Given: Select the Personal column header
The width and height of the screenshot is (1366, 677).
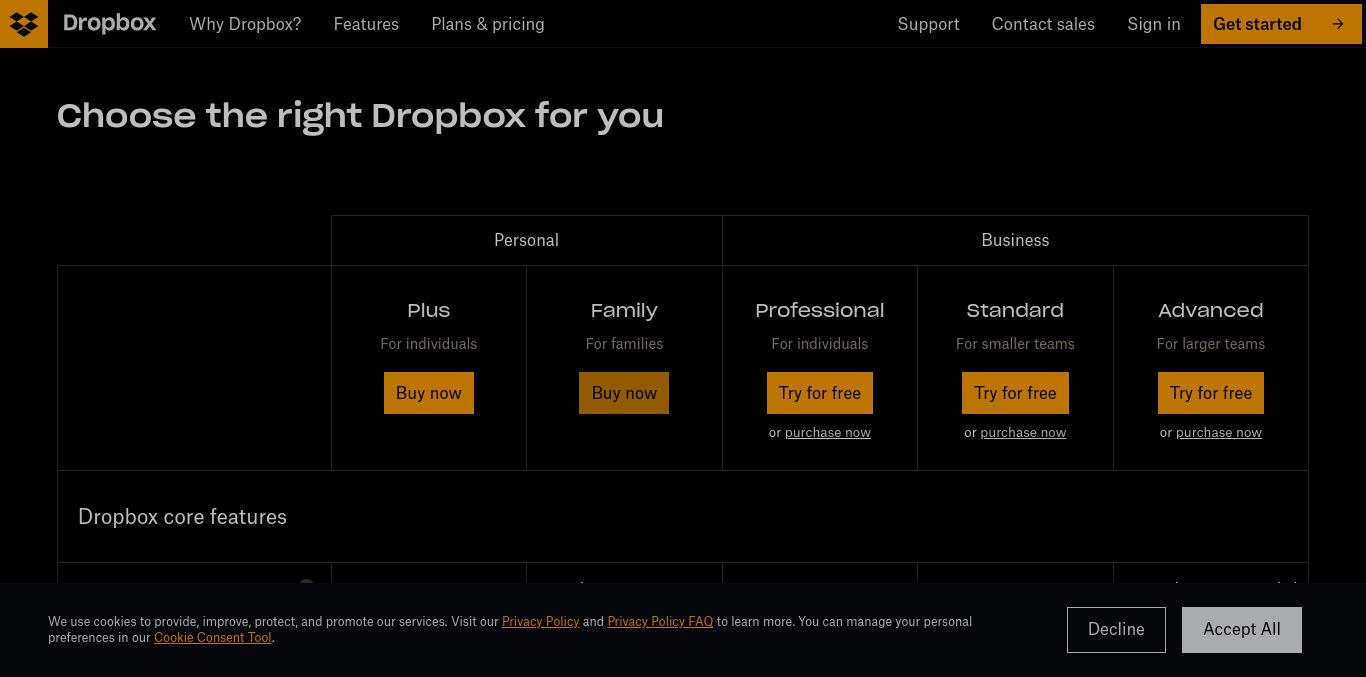Looking at the screenshot, I should click(x=526, y=240).
